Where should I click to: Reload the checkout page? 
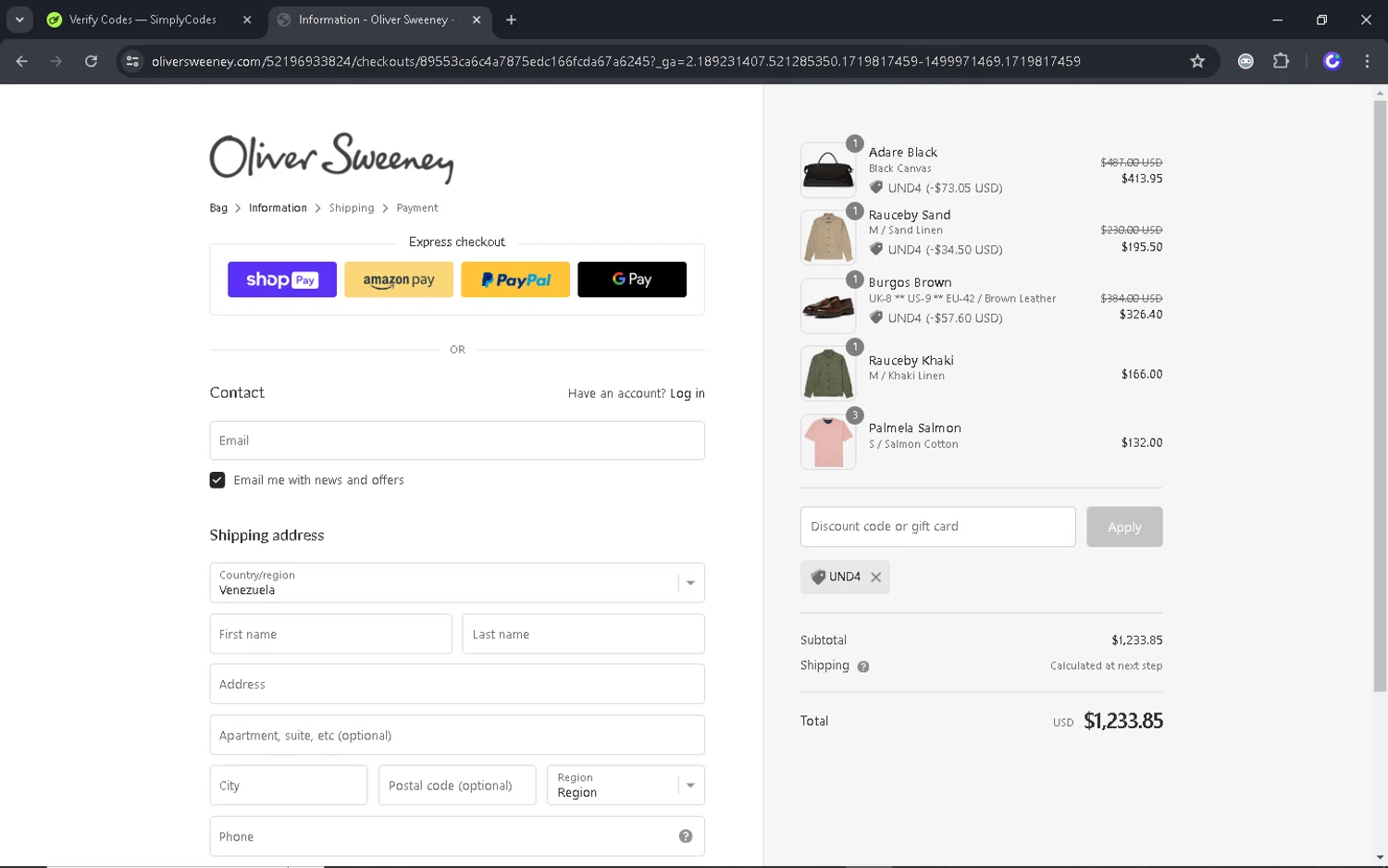pyautogui.click(x=91, y=61)
